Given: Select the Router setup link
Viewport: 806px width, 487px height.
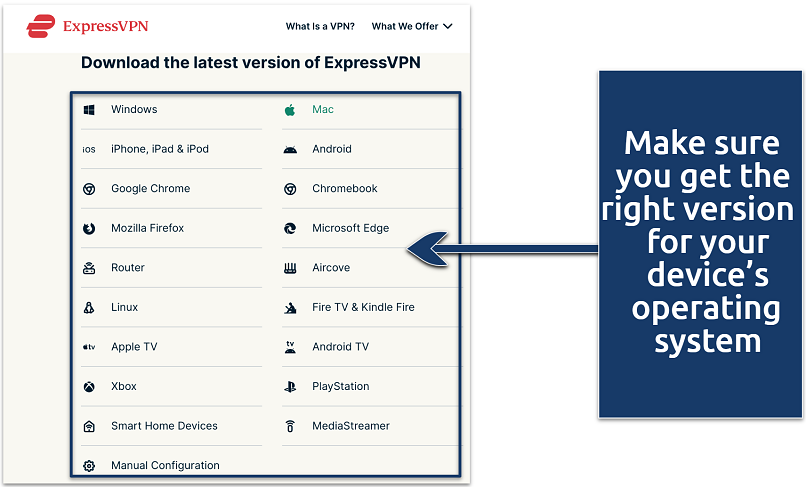Looking at the screenshot, I should pyautogui.click(x=128, y=268).
